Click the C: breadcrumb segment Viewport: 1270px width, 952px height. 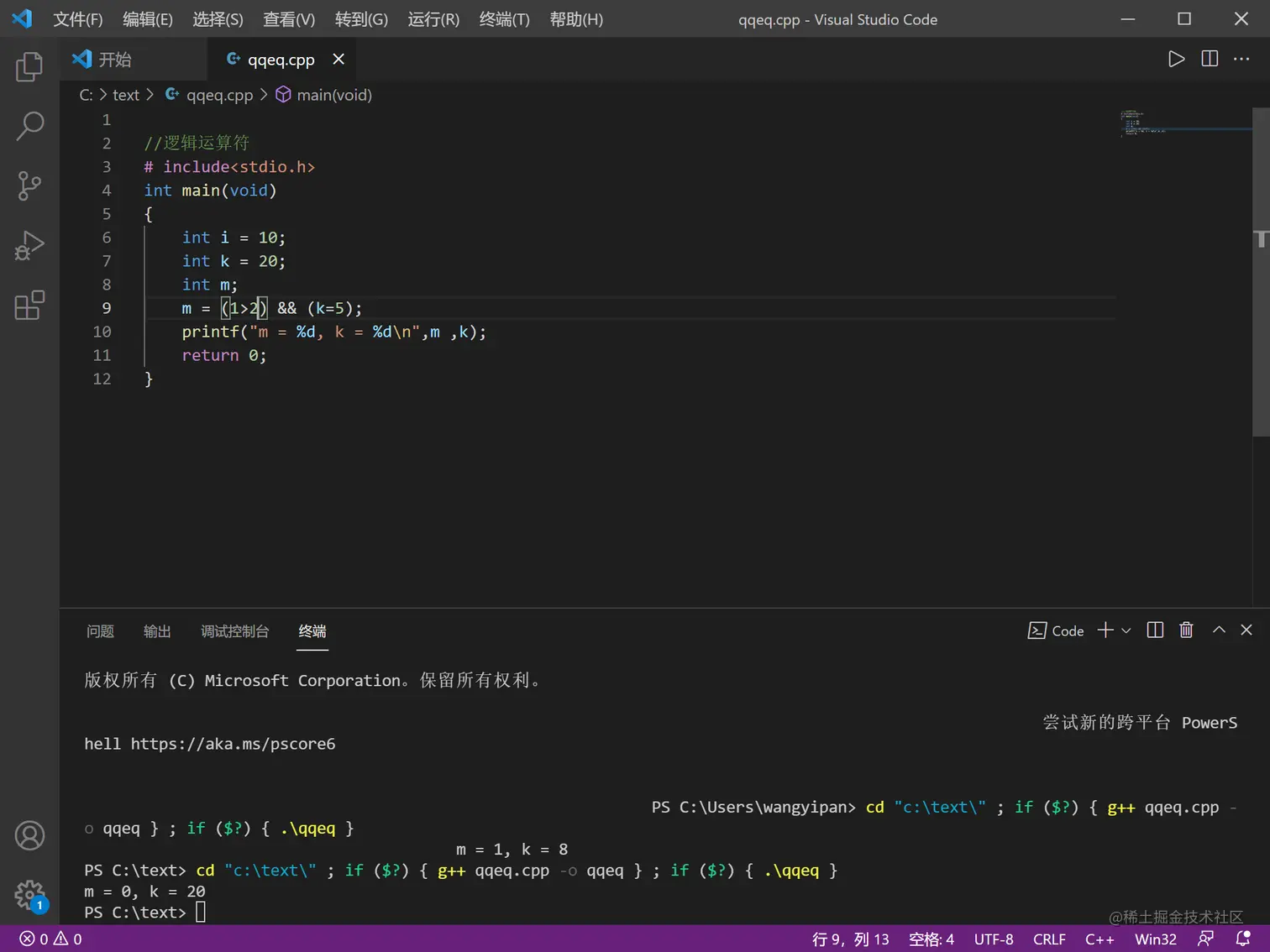click(86, 95)
